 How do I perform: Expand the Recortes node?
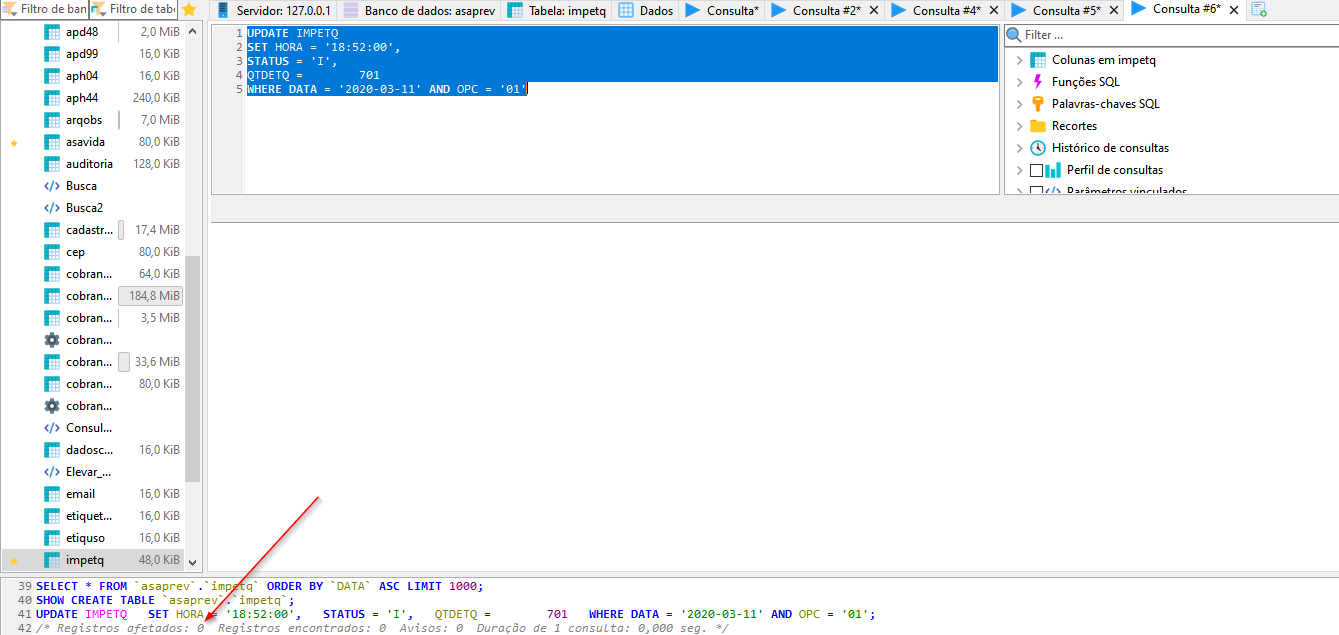1019,126
